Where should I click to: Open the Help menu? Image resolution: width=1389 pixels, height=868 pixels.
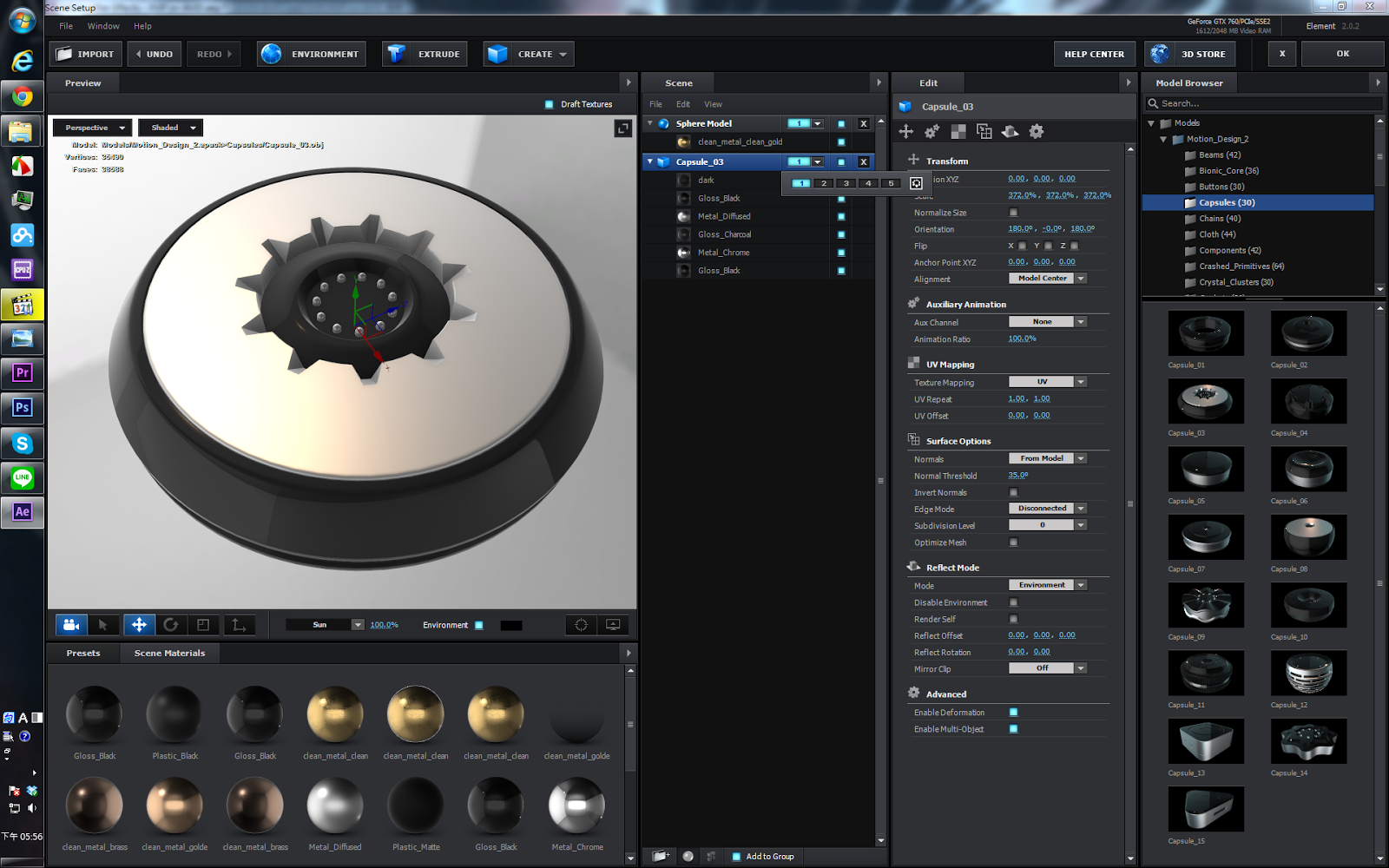pyautogui.click(x=143, y=26)
